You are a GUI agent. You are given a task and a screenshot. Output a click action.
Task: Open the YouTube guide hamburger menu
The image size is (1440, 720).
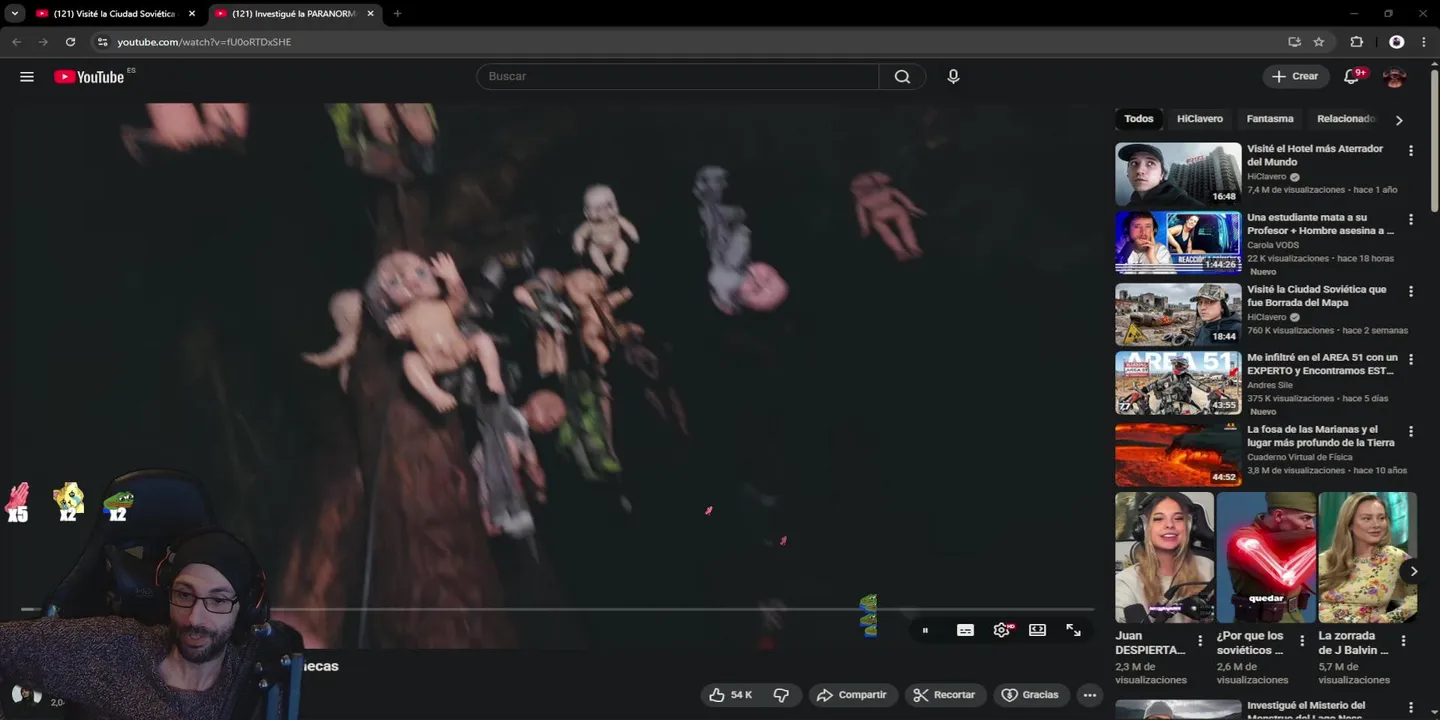[x=27, y=77]
